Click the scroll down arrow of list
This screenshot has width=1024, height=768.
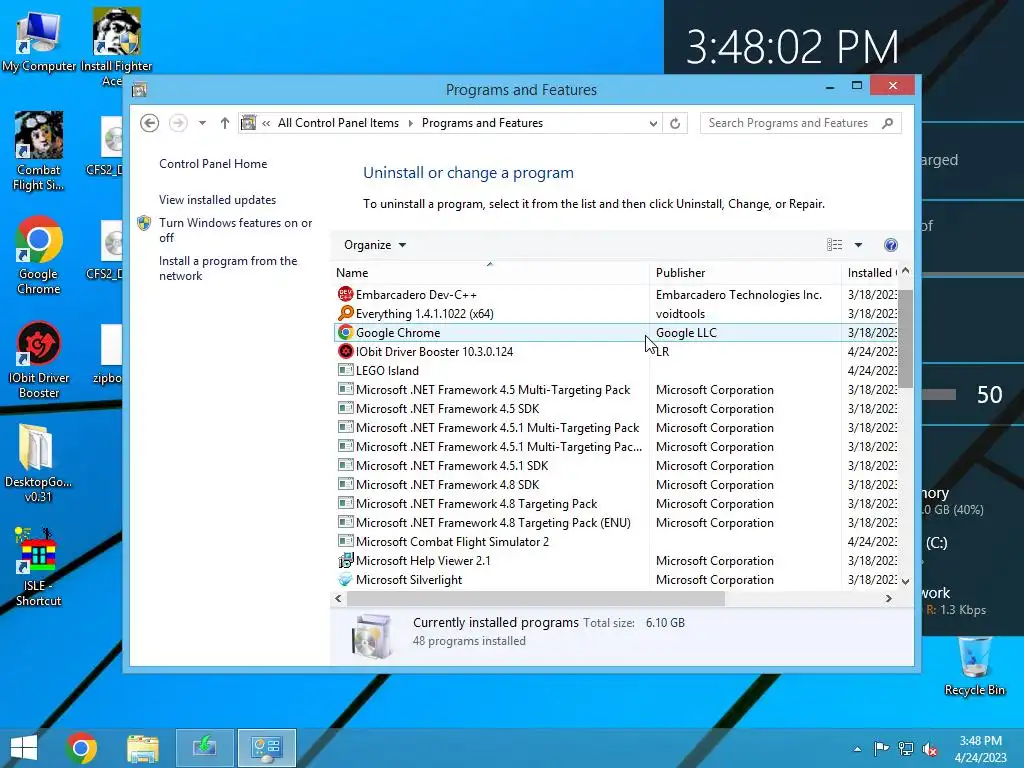click(x=905, y=581)
